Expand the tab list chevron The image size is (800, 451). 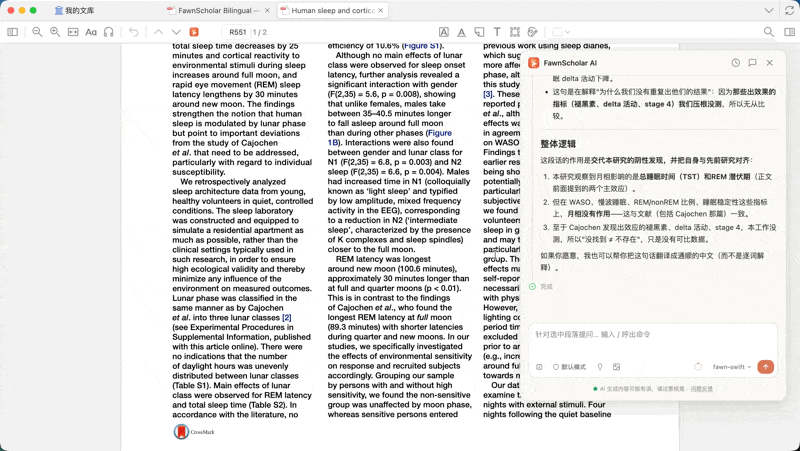(x=769, y=11)
